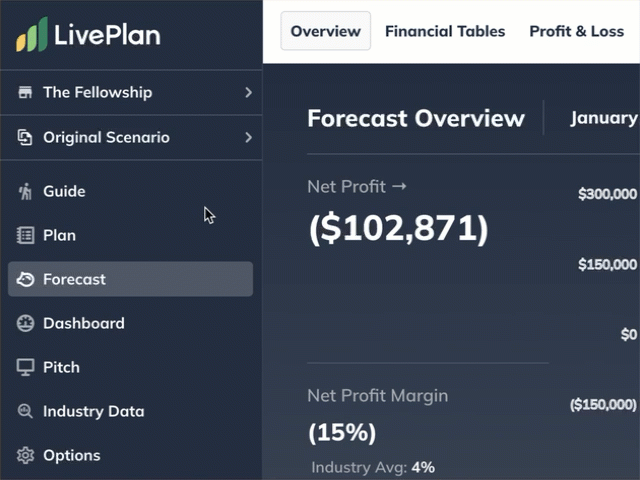Click the gauge icon next to Dashboard
This screenshot has height=480, width=640.
pos(25,323)
